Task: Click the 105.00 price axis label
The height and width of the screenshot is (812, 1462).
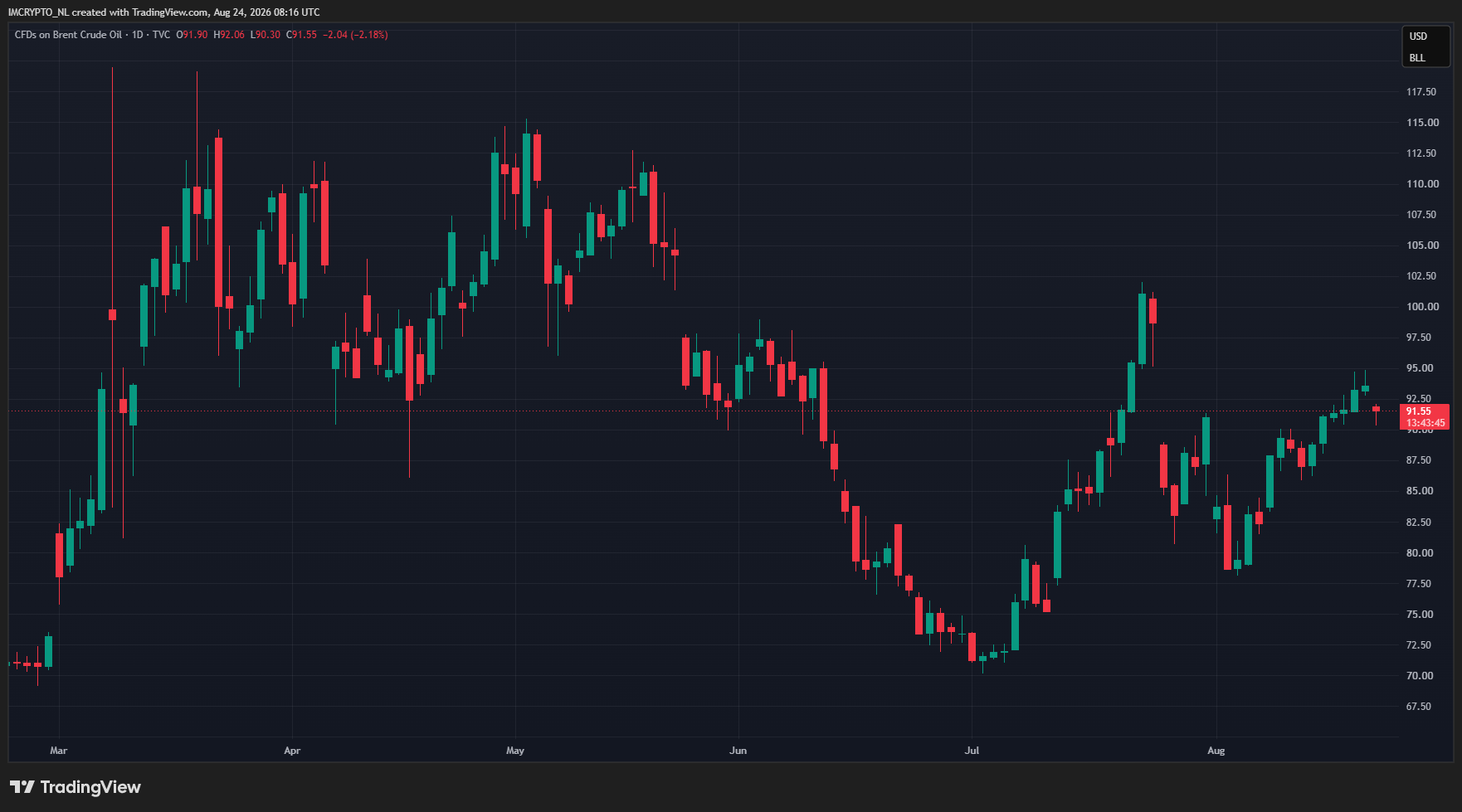Action: click(x=1422, y=246)
